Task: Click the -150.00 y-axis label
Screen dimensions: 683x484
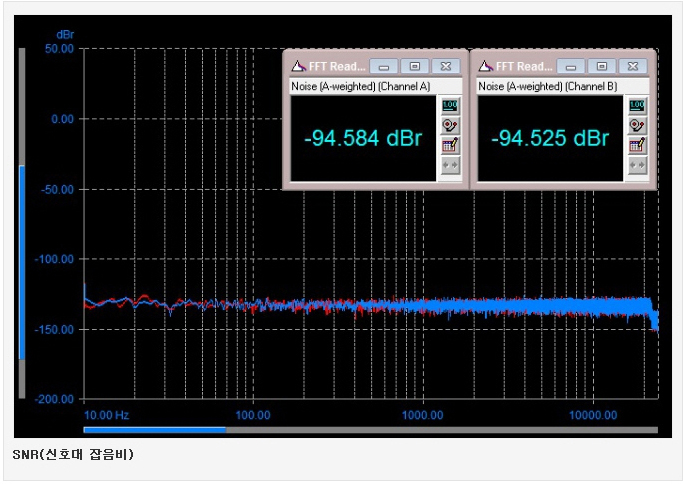Action: pyautogui.click(x=54, y=329)
